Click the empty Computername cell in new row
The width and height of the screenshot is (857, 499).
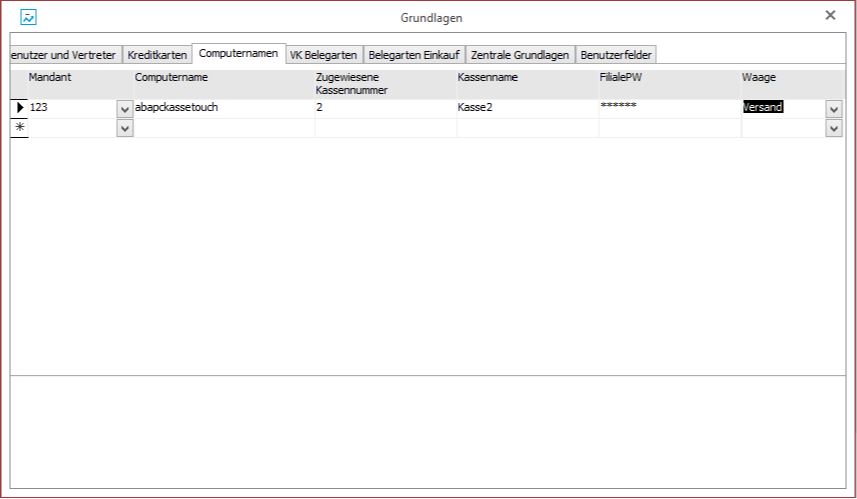(x=223, y=128)
